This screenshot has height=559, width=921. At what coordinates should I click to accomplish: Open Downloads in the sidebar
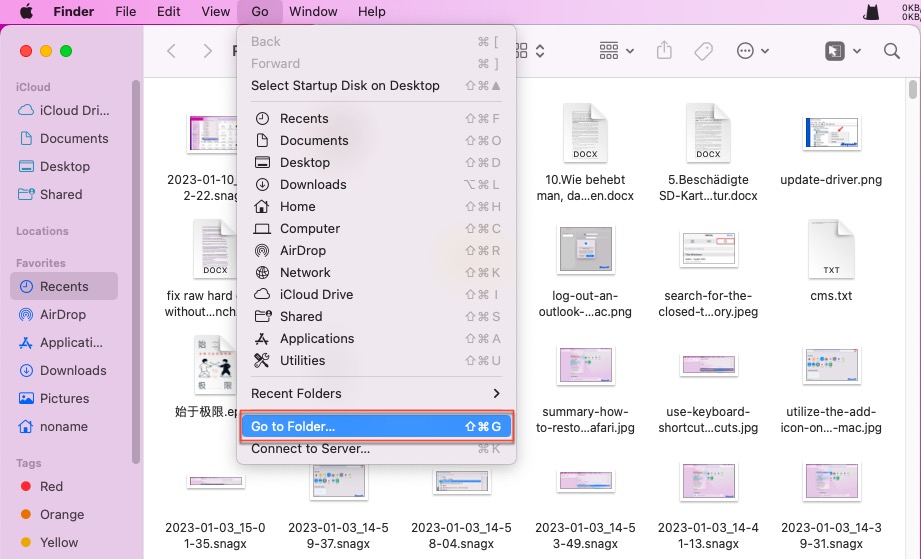tap(64, 371)
